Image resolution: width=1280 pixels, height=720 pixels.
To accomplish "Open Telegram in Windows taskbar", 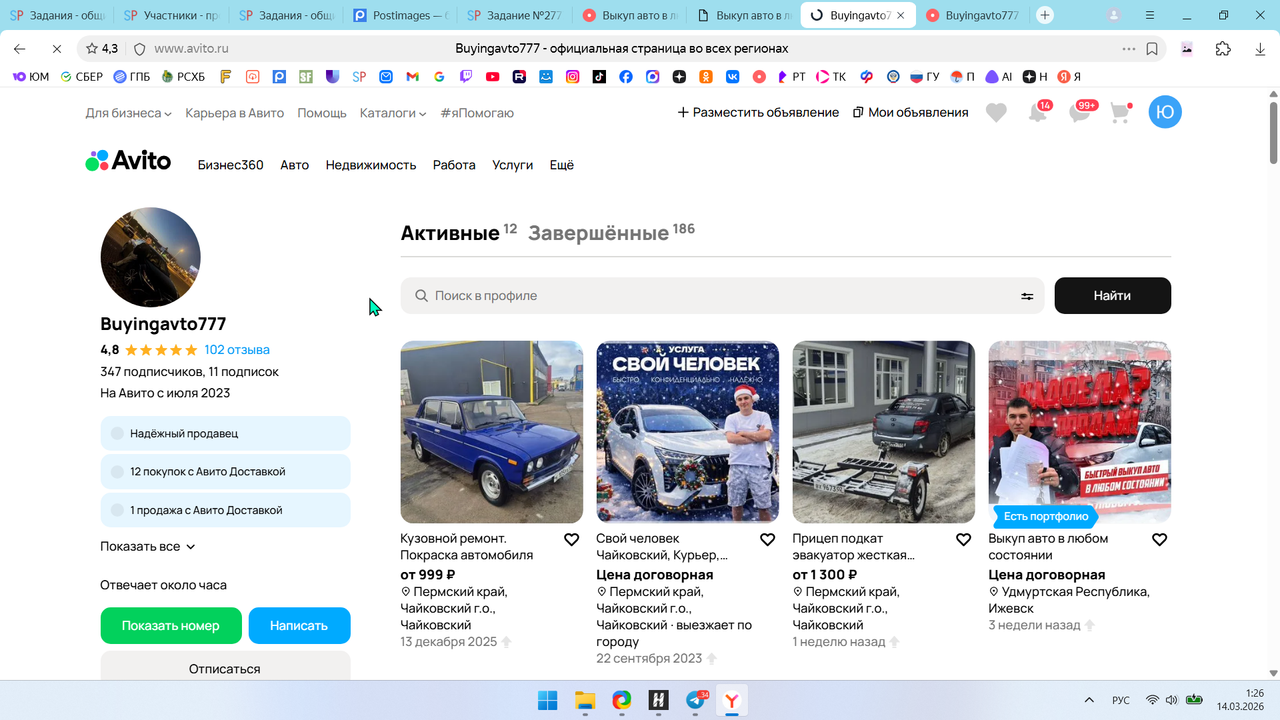I will pos(697,700).
